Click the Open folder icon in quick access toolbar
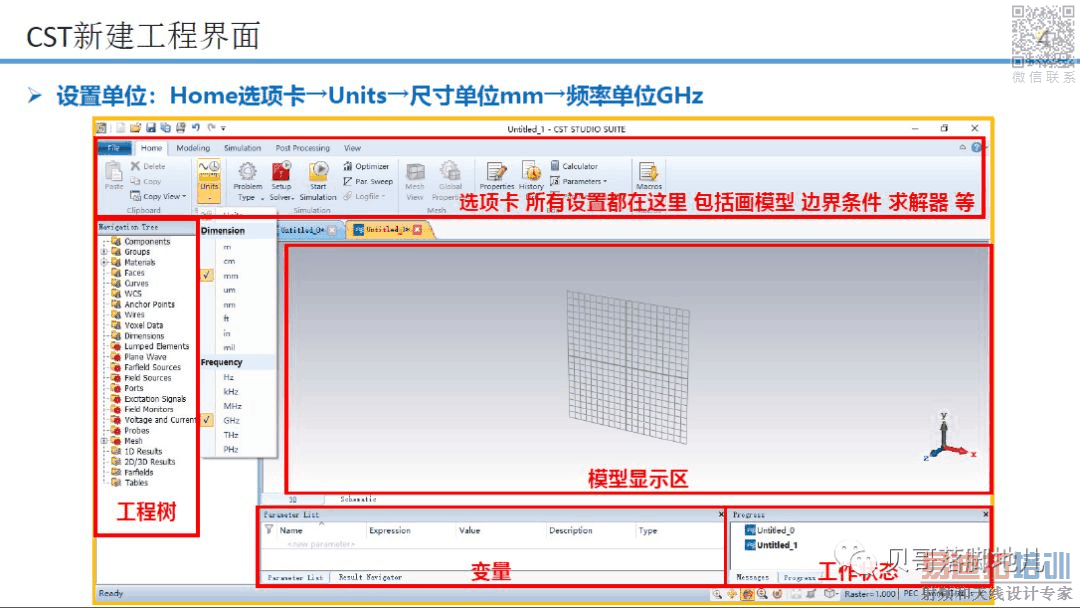The image size is (1080, 608). point(135,128)
